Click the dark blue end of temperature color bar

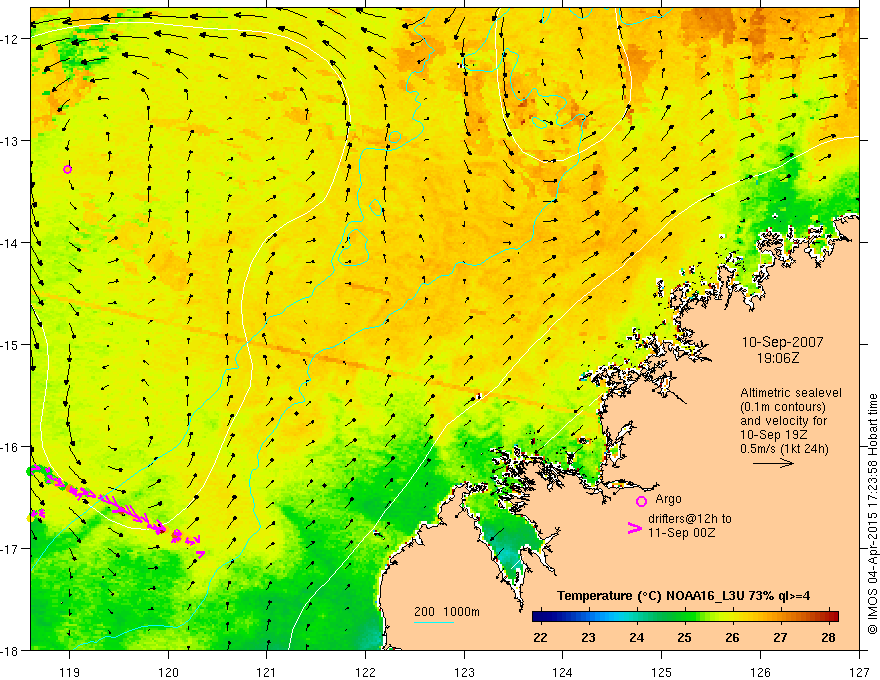pyautogui.click(x=539, y=617)
